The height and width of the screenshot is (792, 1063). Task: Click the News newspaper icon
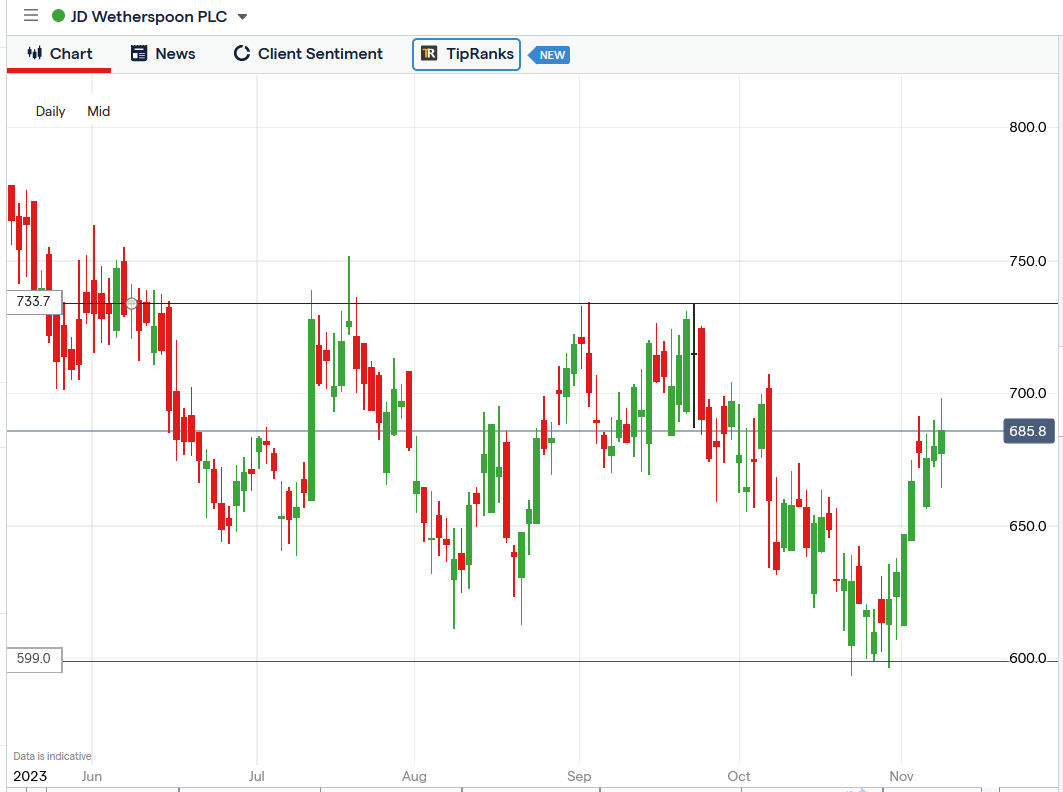pos(139,54)
